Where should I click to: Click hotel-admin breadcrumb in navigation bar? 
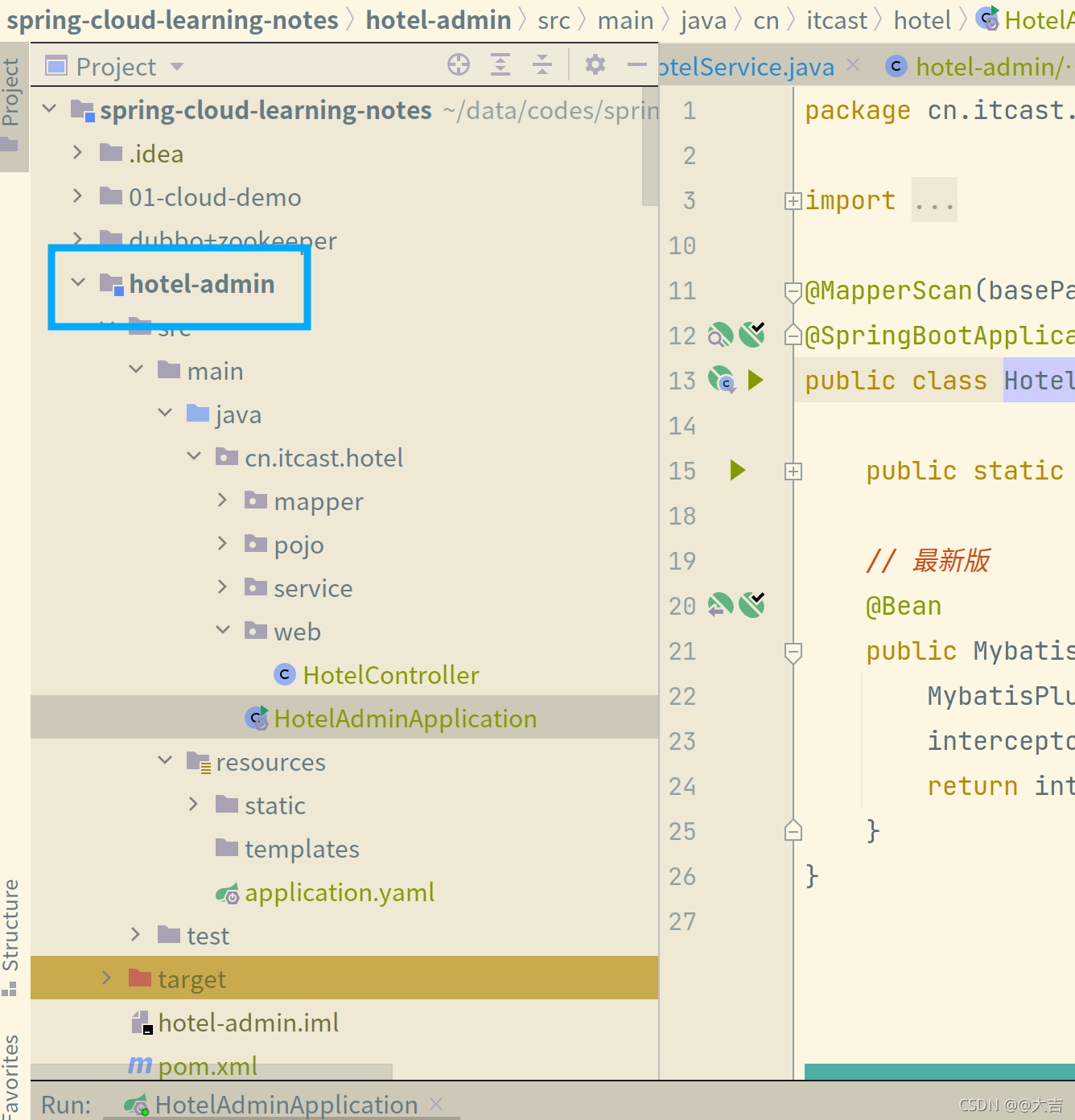pos(439,19)
